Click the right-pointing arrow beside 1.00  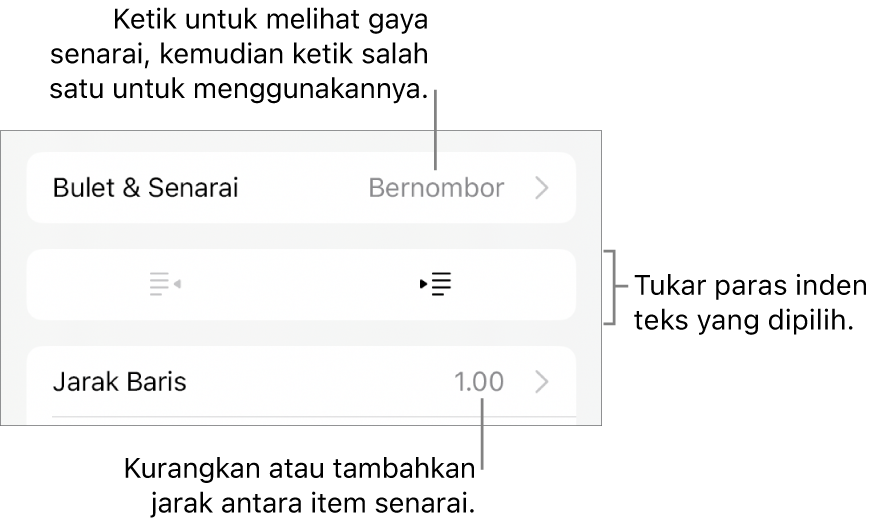[542, 382]
